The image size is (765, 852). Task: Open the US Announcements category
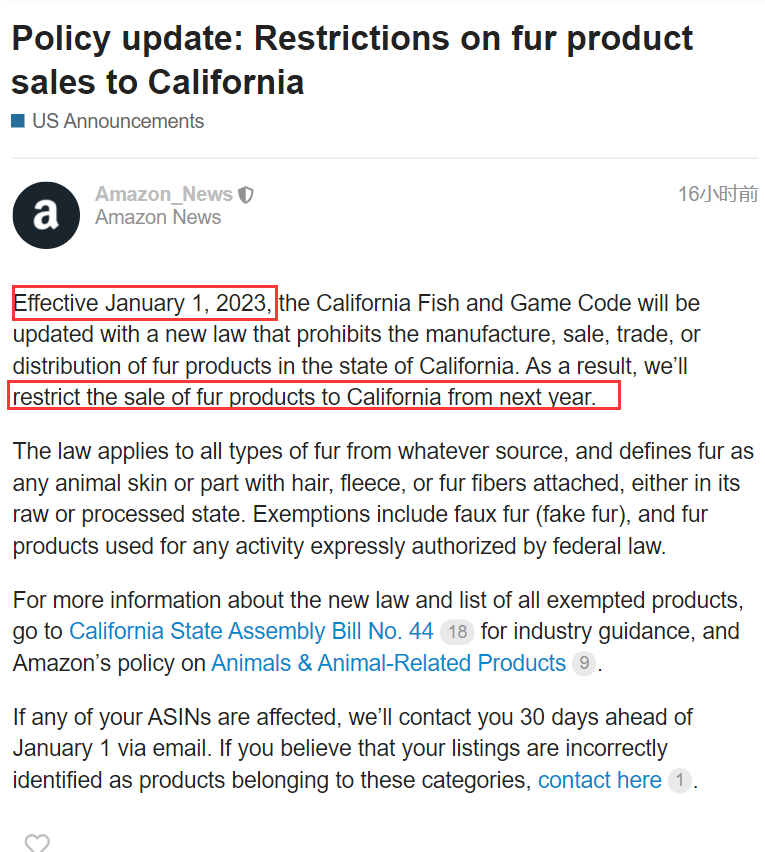coord(118,121)
